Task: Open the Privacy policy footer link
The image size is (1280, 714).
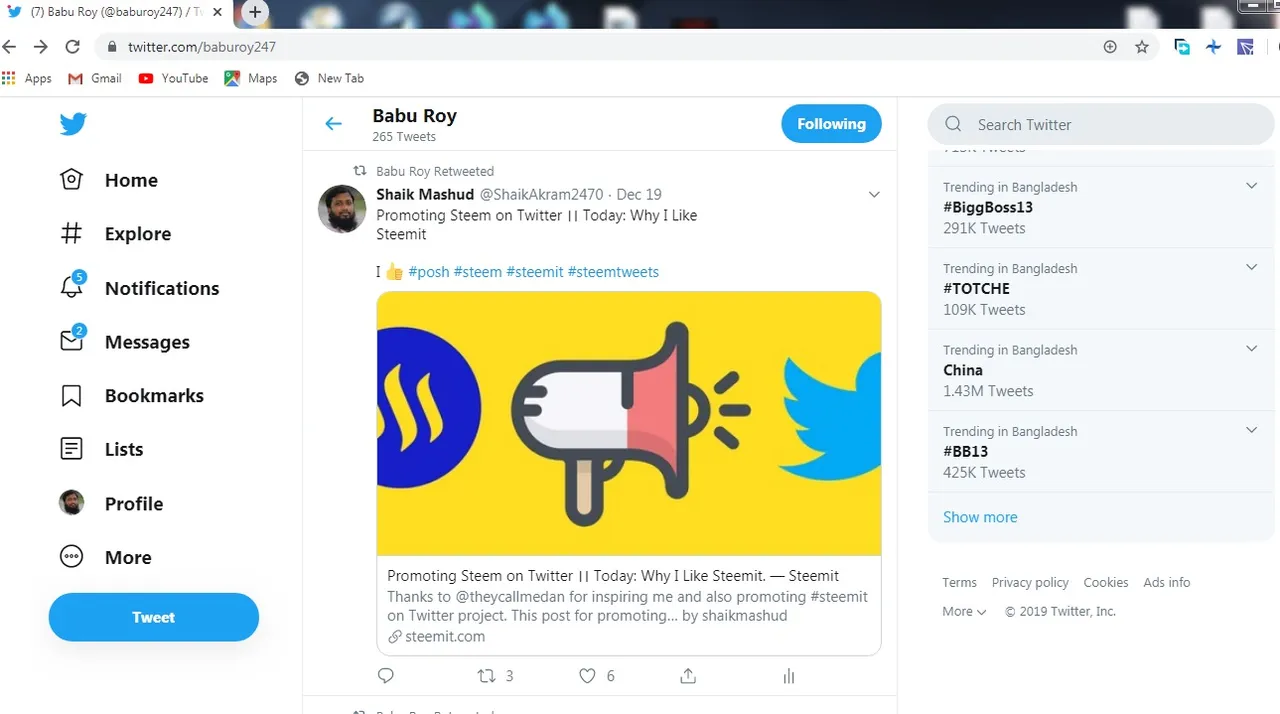Action: [1030, 582]
